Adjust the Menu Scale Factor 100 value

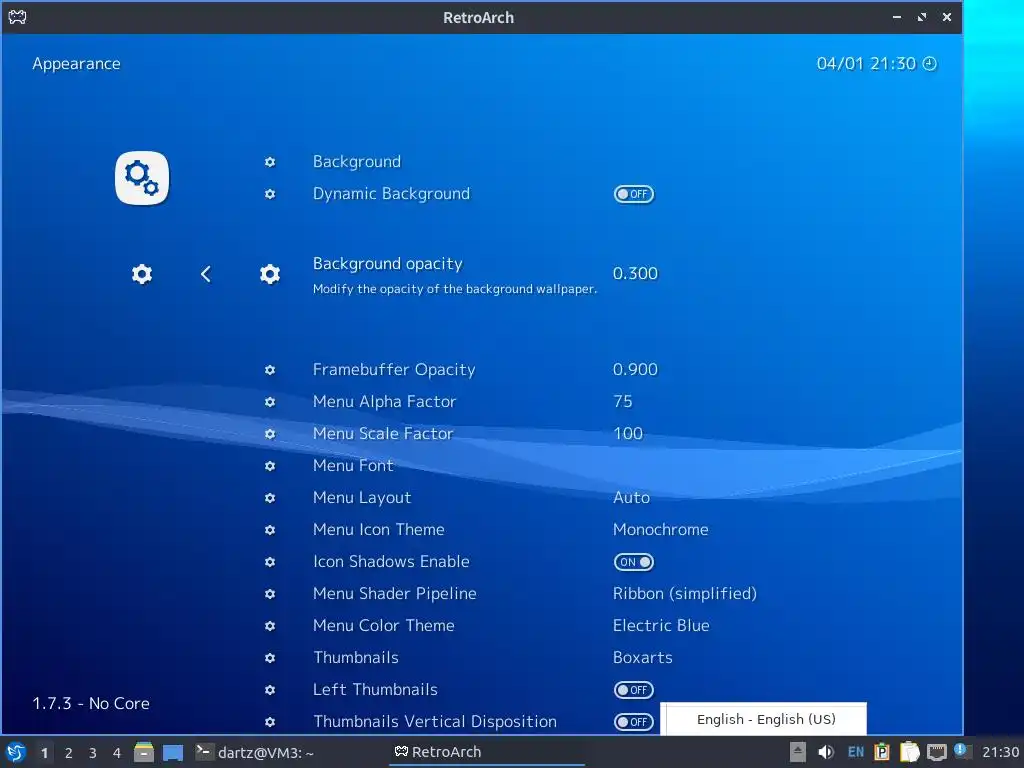click(628, 434)
